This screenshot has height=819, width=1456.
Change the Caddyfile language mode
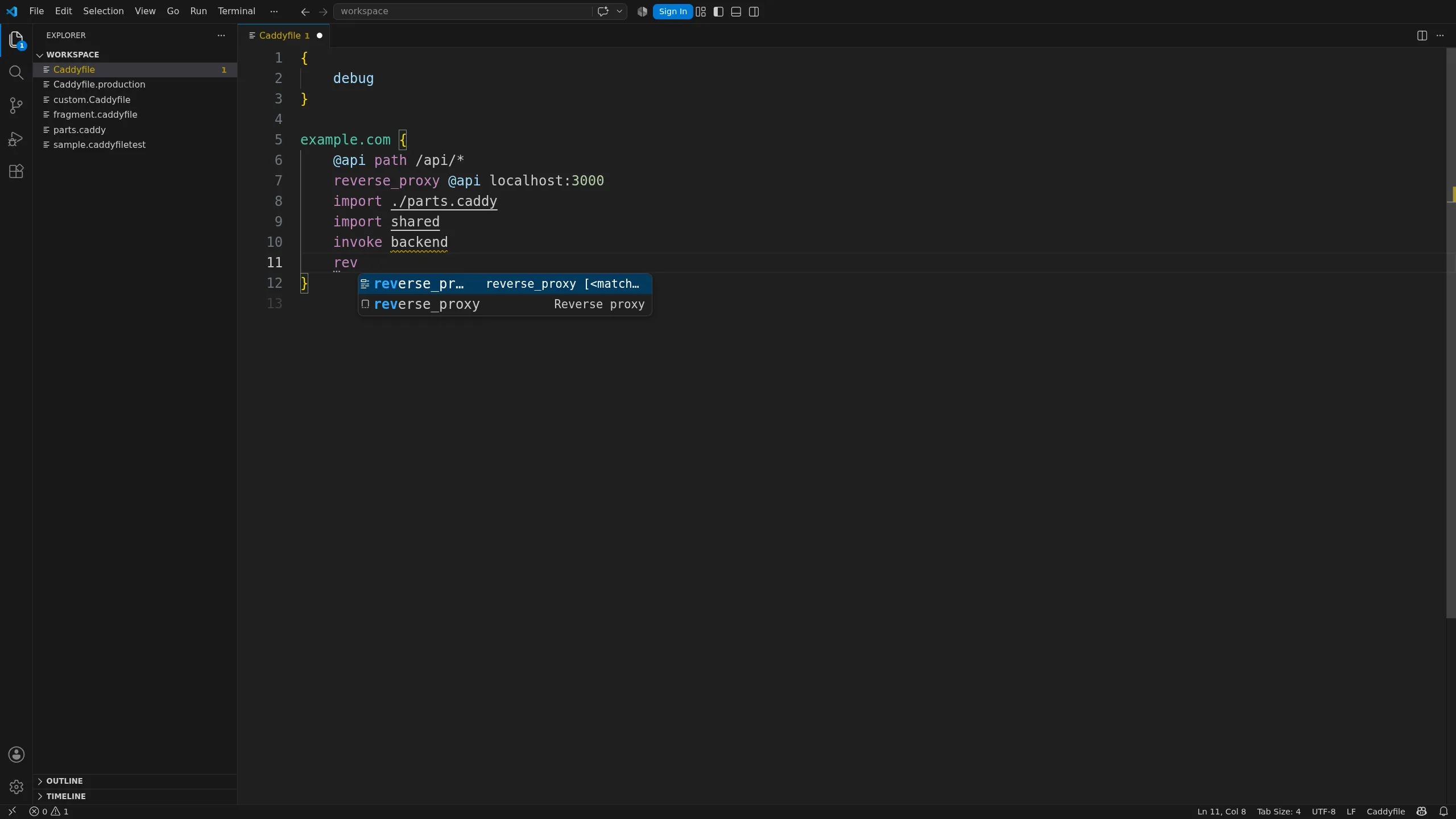click(x=1385, y=812)
